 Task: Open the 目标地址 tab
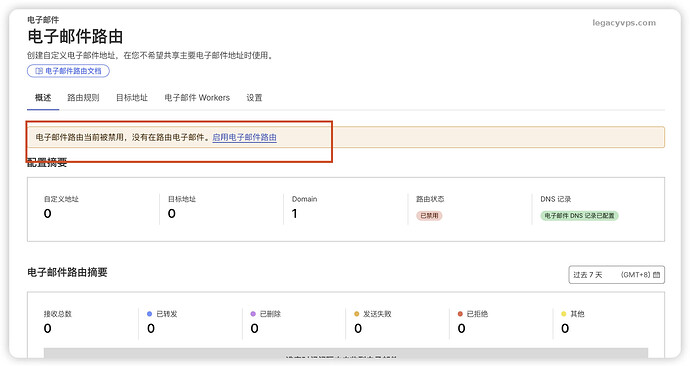[132, 98]
